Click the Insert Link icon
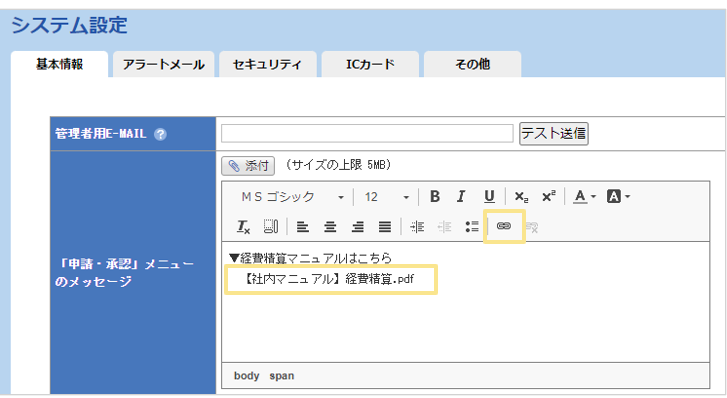Image resolution: width=727 pixels, height=398 pixels. (504, 226)
